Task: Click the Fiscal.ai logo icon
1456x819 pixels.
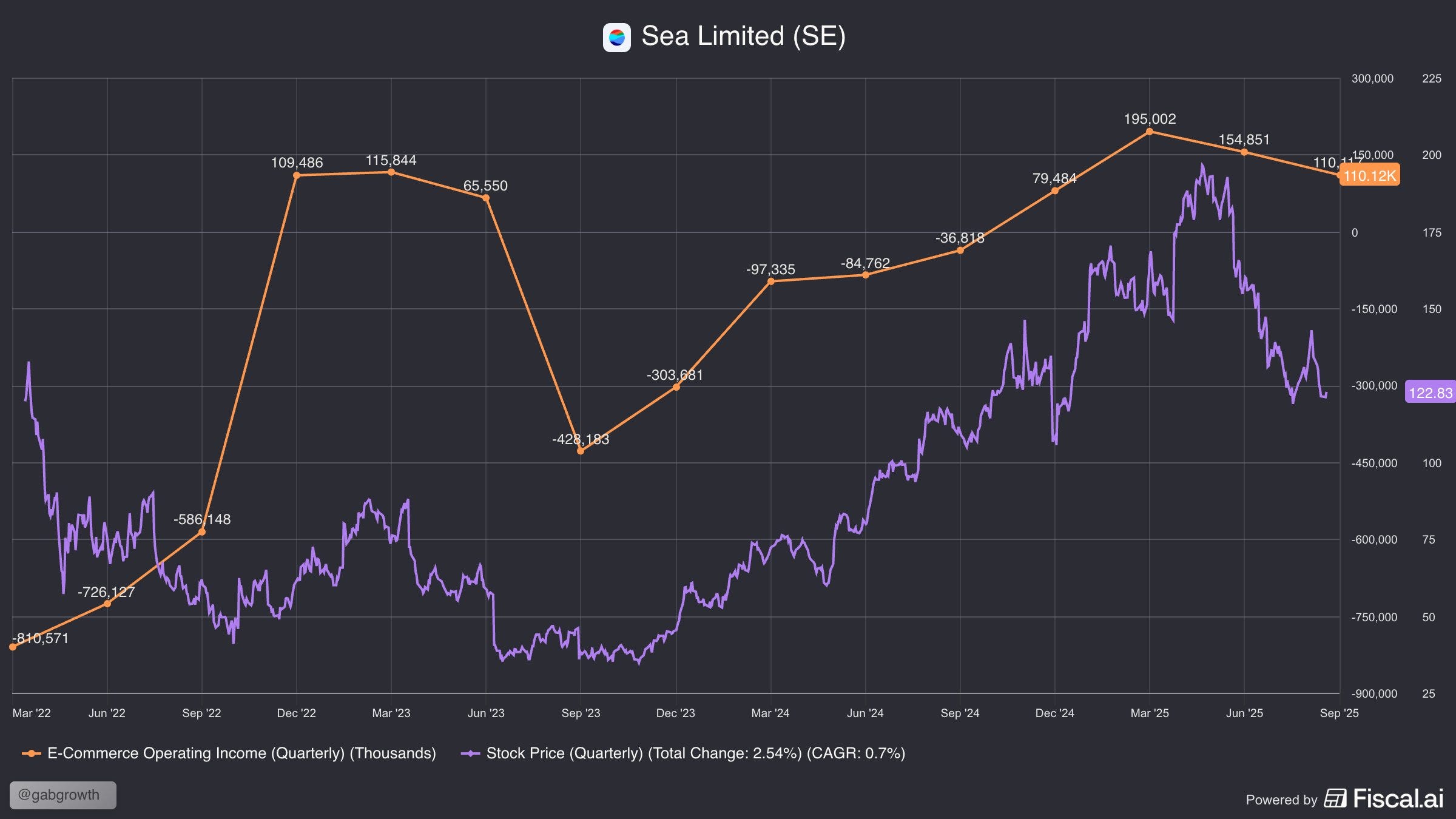Action: click(x=1335, y=798)
